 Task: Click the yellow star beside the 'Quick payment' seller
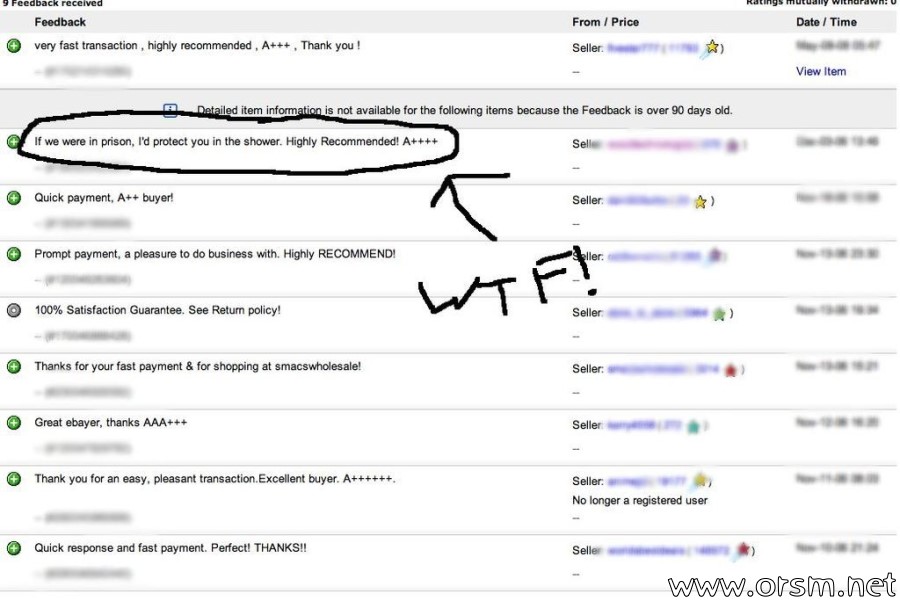point(700,201)
